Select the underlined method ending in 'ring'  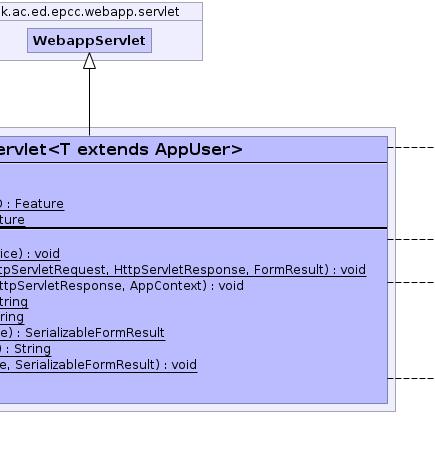coord(12,317)
